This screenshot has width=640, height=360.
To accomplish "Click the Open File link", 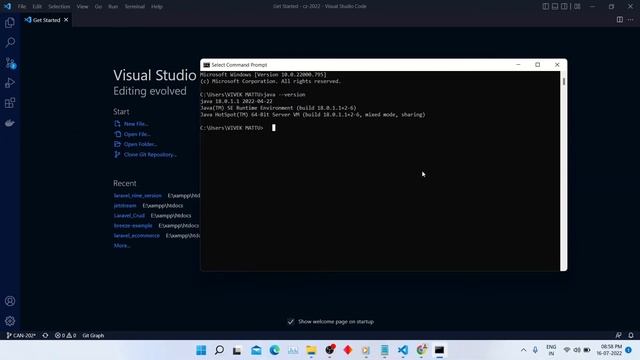I will tap(137, 134).
